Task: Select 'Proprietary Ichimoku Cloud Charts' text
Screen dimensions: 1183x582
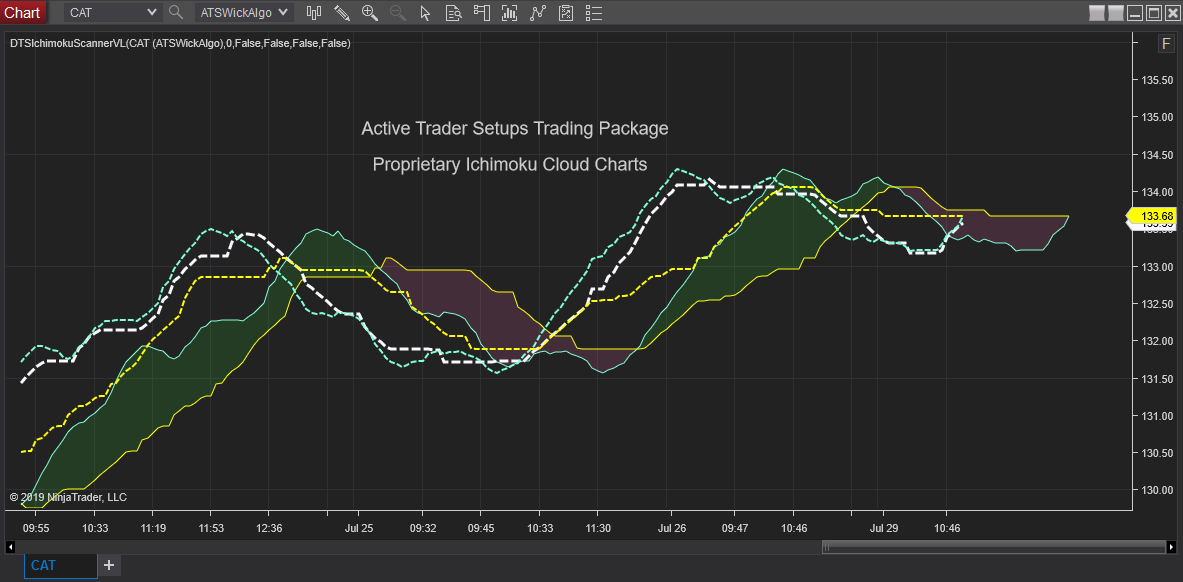Action: 510,164
